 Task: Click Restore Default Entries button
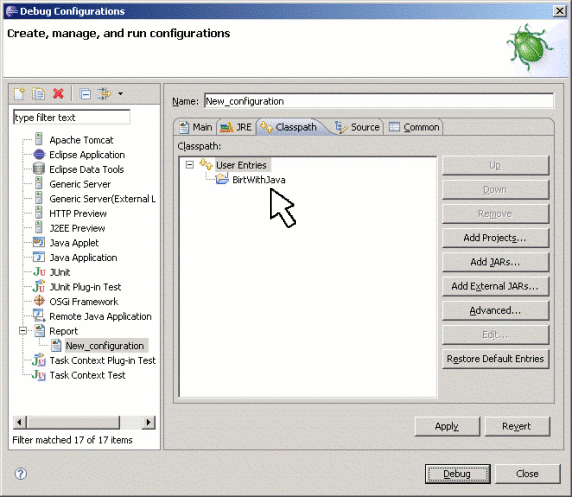click(495, 359)
